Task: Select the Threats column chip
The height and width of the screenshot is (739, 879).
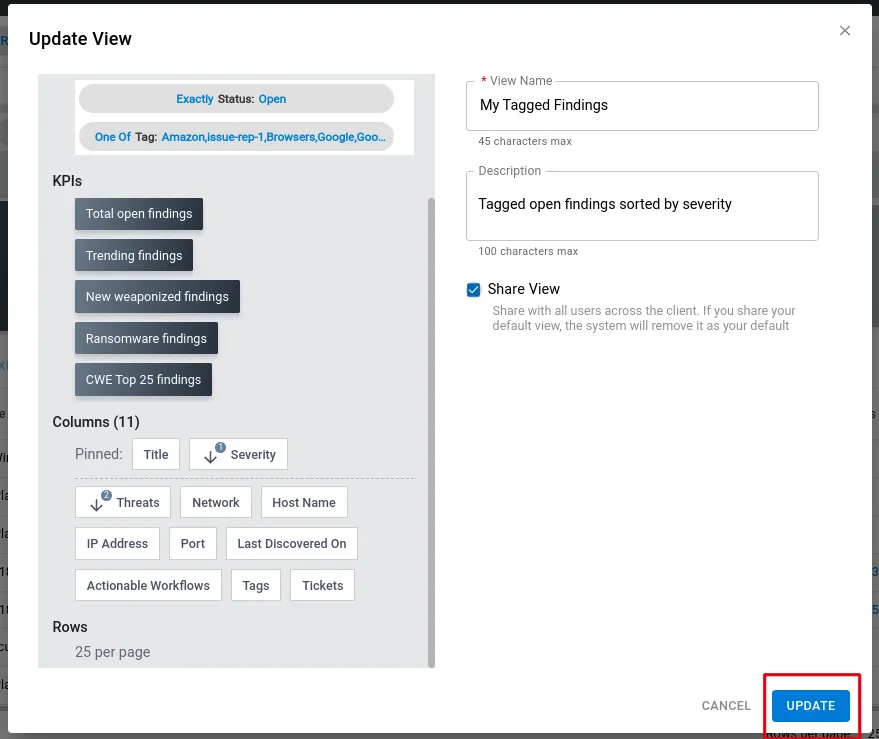Action: tap(123, 502)
